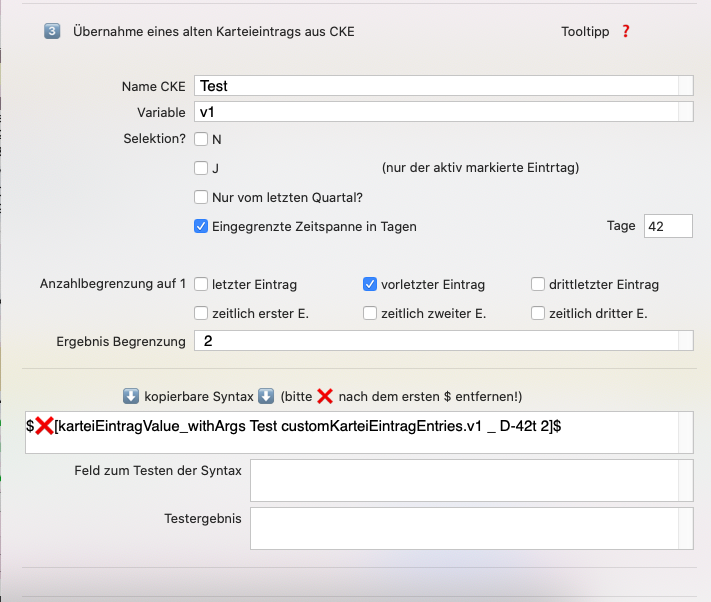Check zeitlich erster E. checkbox

[x=201, y=313]
